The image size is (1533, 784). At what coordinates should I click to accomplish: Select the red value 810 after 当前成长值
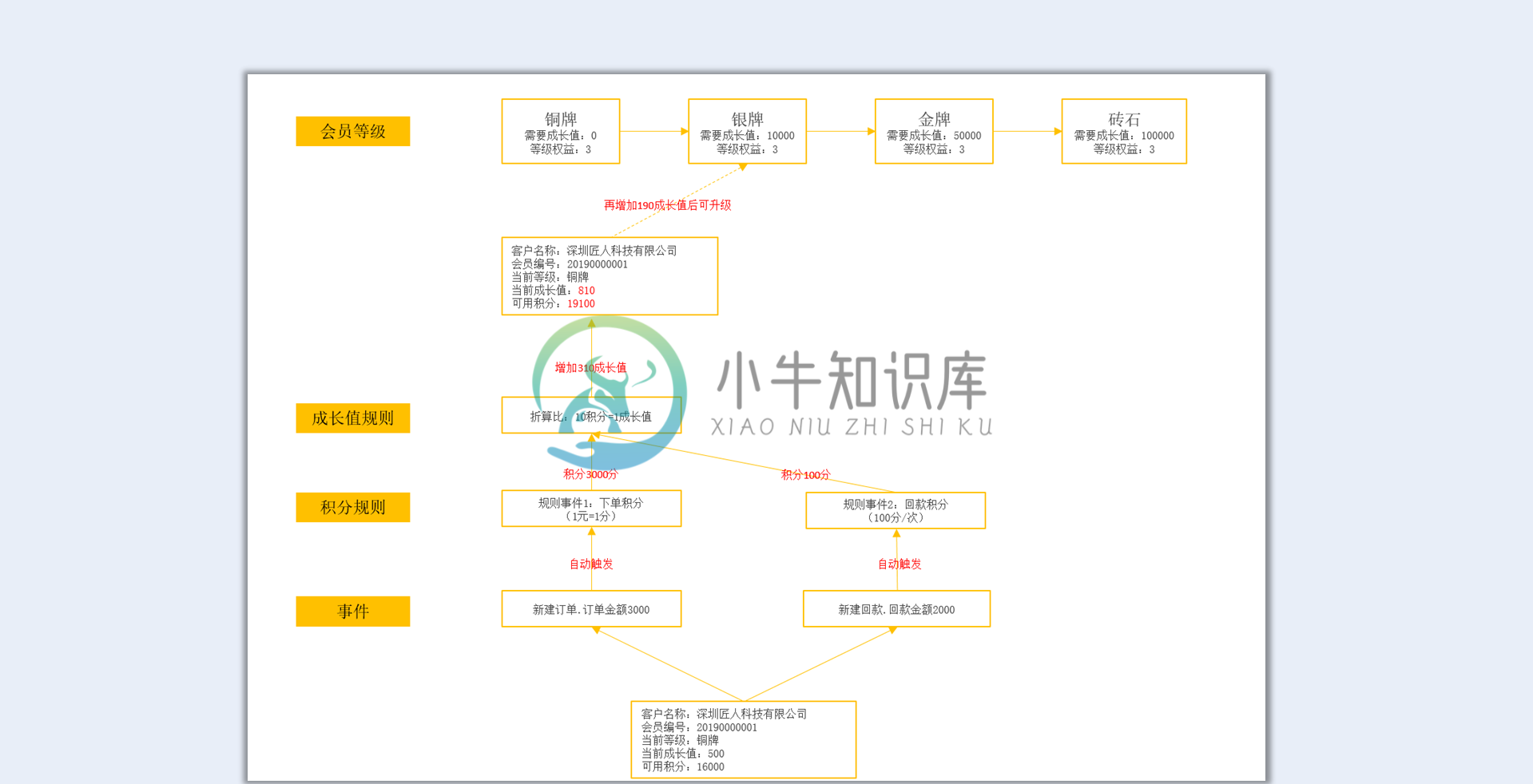(x=586, y=291)
